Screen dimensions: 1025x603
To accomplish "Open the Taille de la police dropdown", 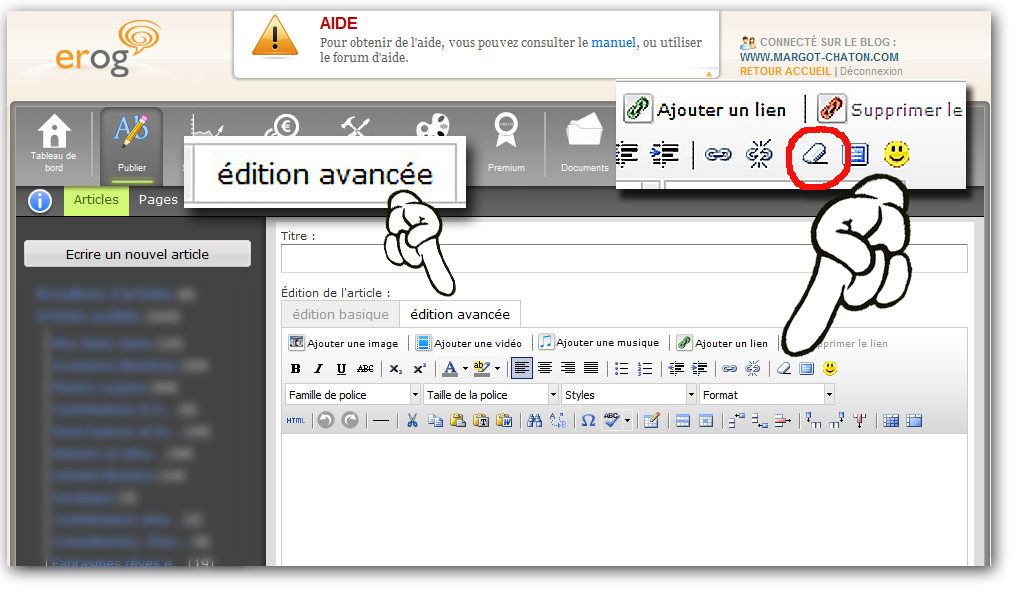I will coord(490,394).
